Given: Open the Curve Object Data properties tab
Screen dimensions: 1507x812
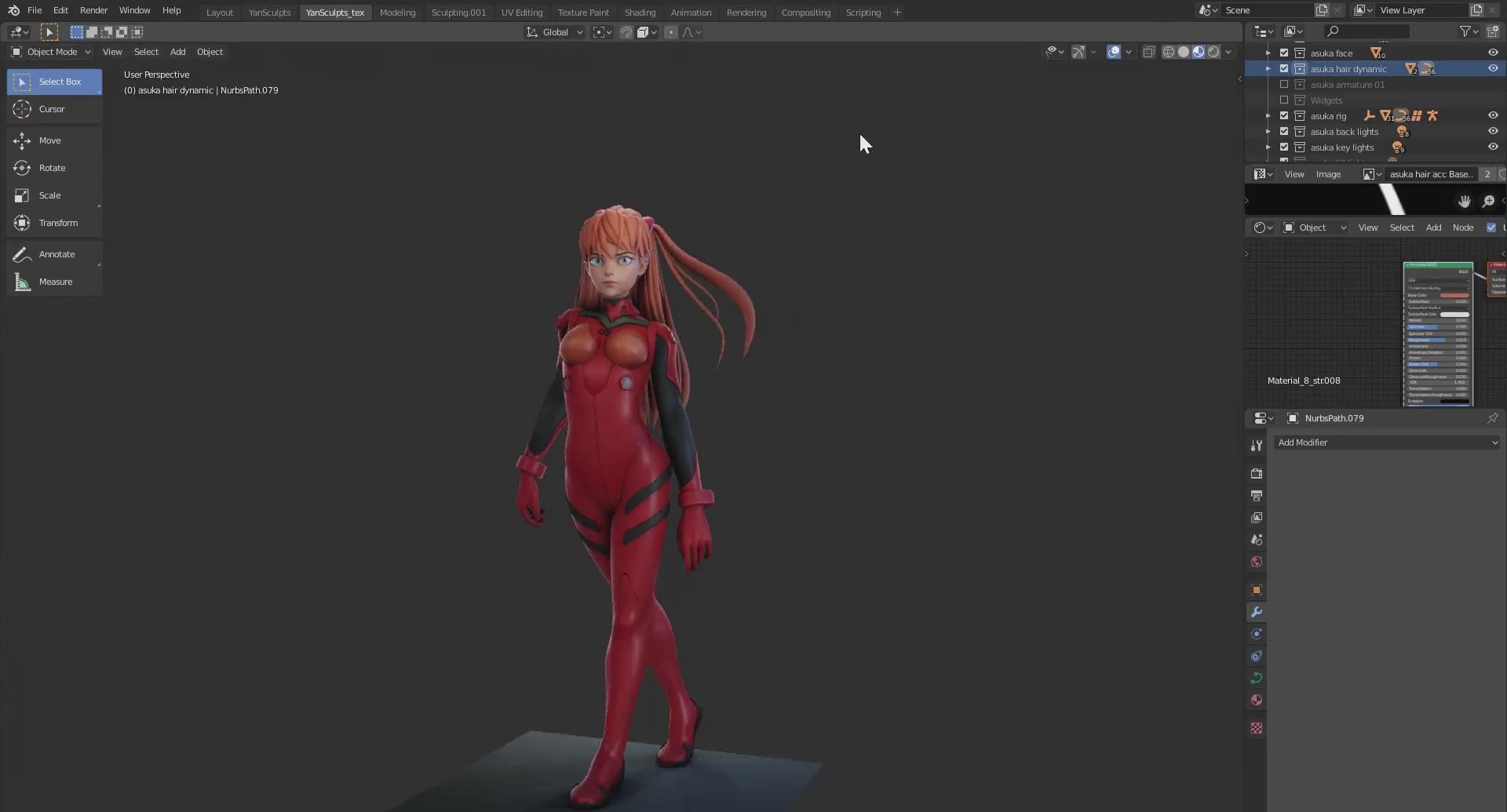Looking at the screenshot, I should [x=1256, y=678].
